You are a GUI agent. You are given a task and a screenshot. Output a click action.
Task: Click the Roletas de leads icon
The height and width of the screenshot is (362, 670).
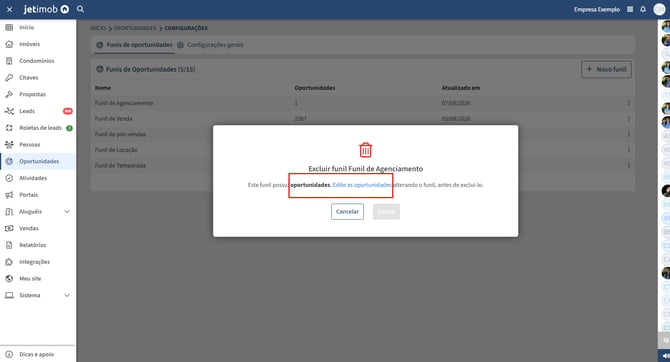[9, 128]
